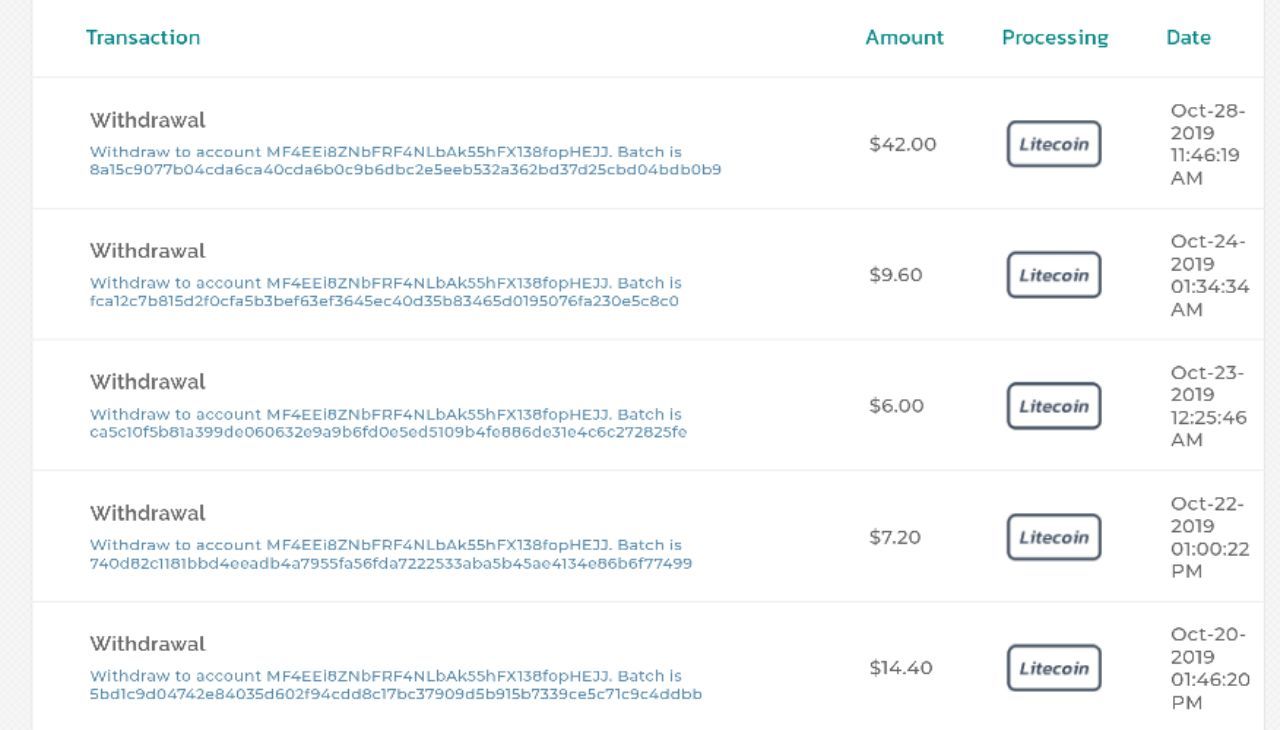Open batch hash link starting with fca12c7b
The width and height of the screenshot is (1280, 730).
384,301
